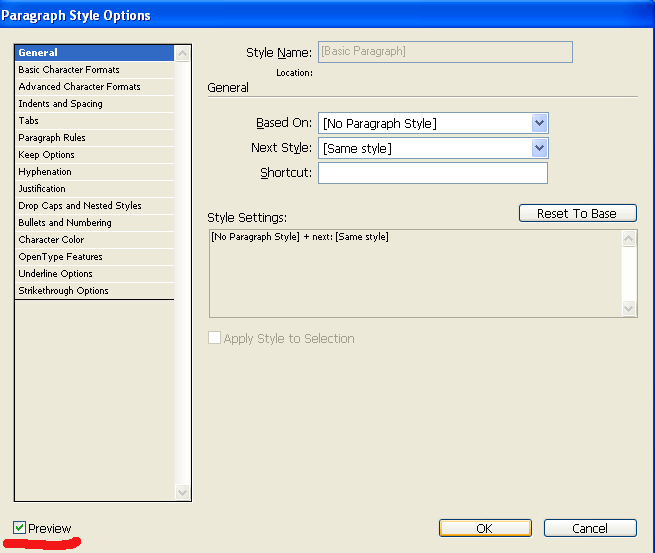The width and height of the screenshot is (655, 553).
Task: Click Style Settings scroll-up arrow
Action: 629,239
